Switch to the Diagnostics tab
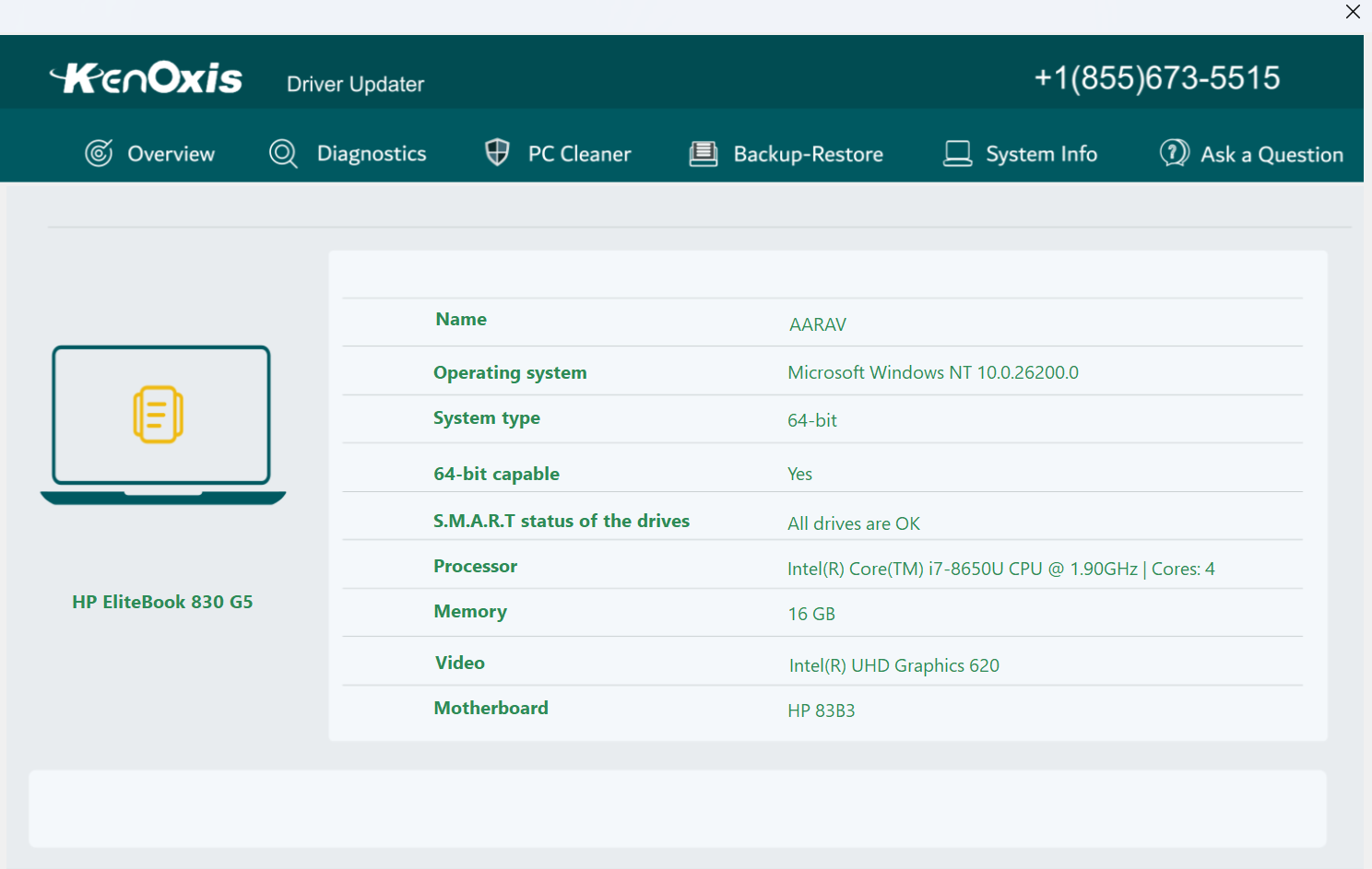Screen dimensions: 1372x869 [371, 153]
